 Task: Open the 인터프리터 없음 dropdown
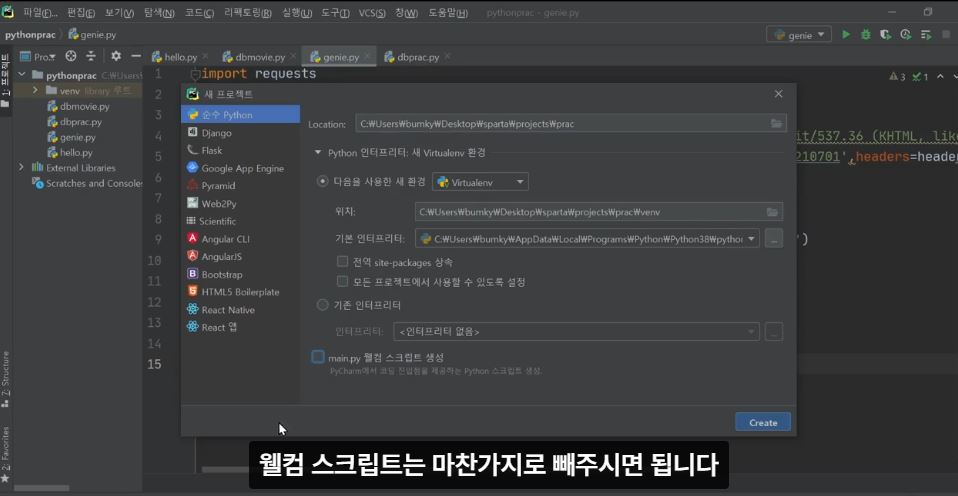click(576, 332)
